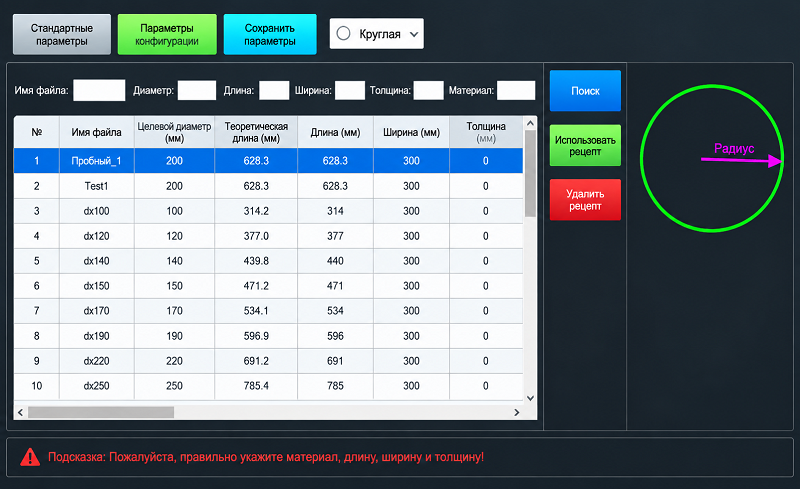This screenshot has width=800, height=489.
Task: Select the Пробный_1 recipe row
Action: click(x=268, y=161)
